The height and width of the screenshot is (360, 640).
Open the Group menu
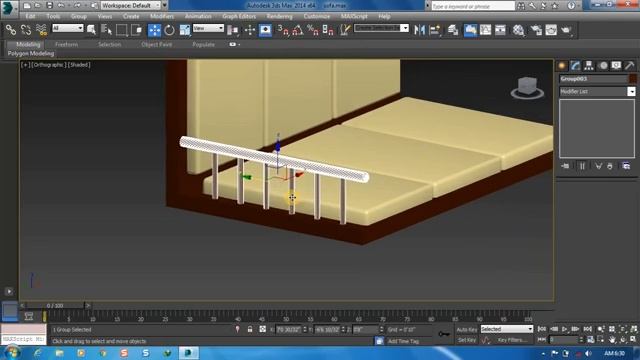click(x=79, y=16)
